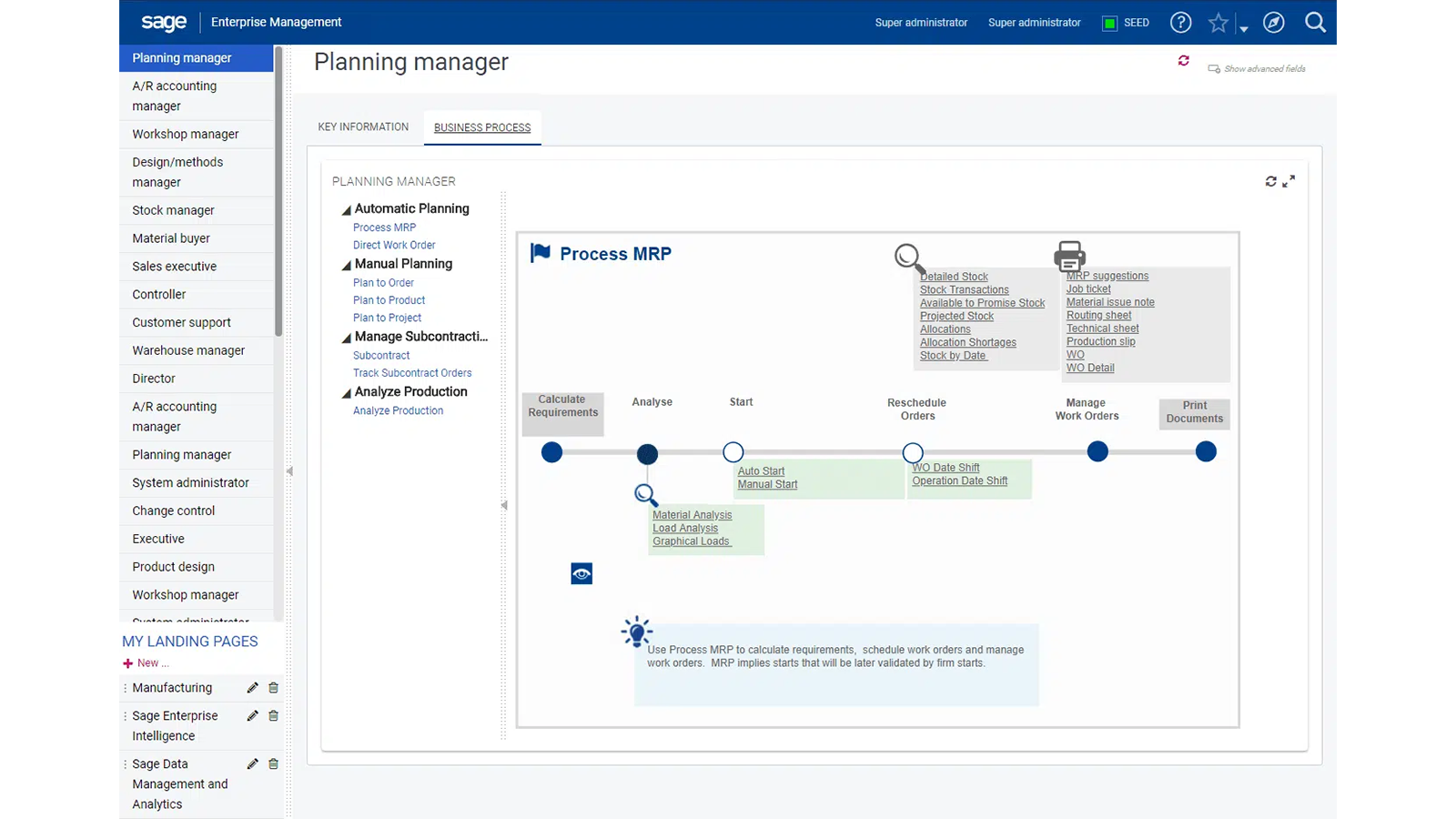Collapse the Automatic Planning tree section
Screen dimensions: 1456x819
coord(347,210)
